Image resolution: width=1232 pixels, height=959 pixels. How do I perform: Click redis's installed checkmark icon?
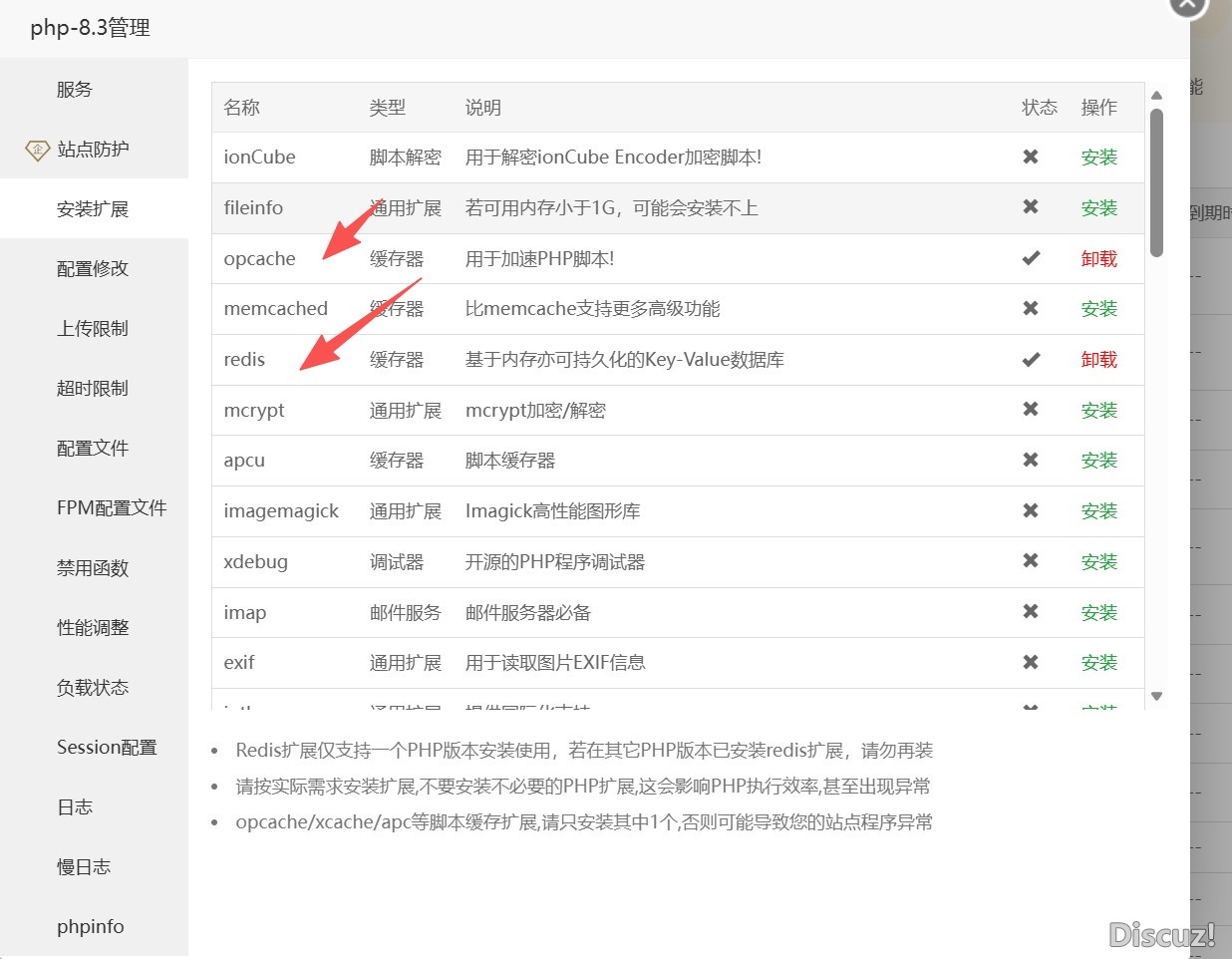(1031, 359)
